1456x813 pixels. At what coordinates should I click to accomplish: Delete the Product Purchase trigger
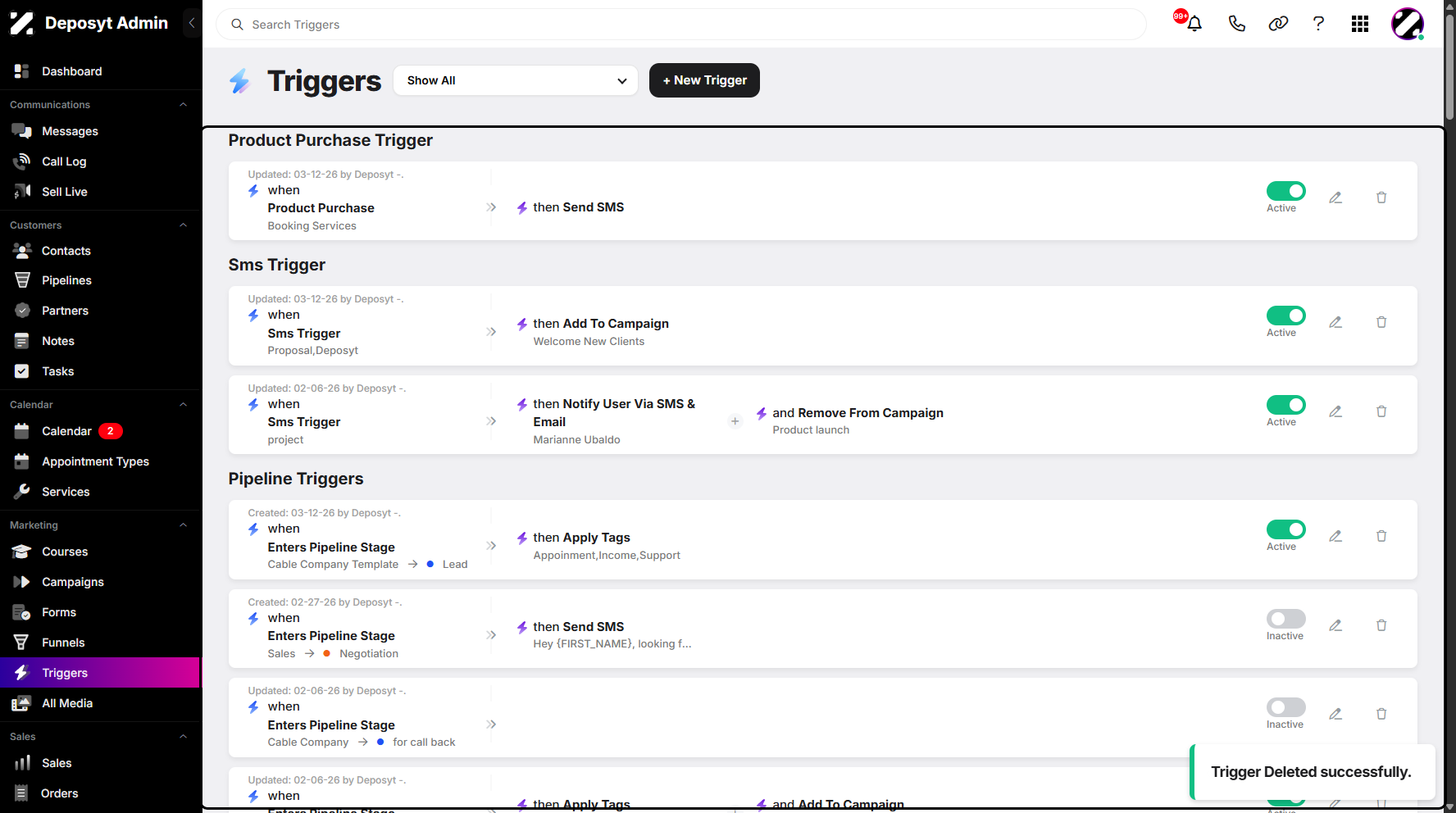click(1381, 198)
